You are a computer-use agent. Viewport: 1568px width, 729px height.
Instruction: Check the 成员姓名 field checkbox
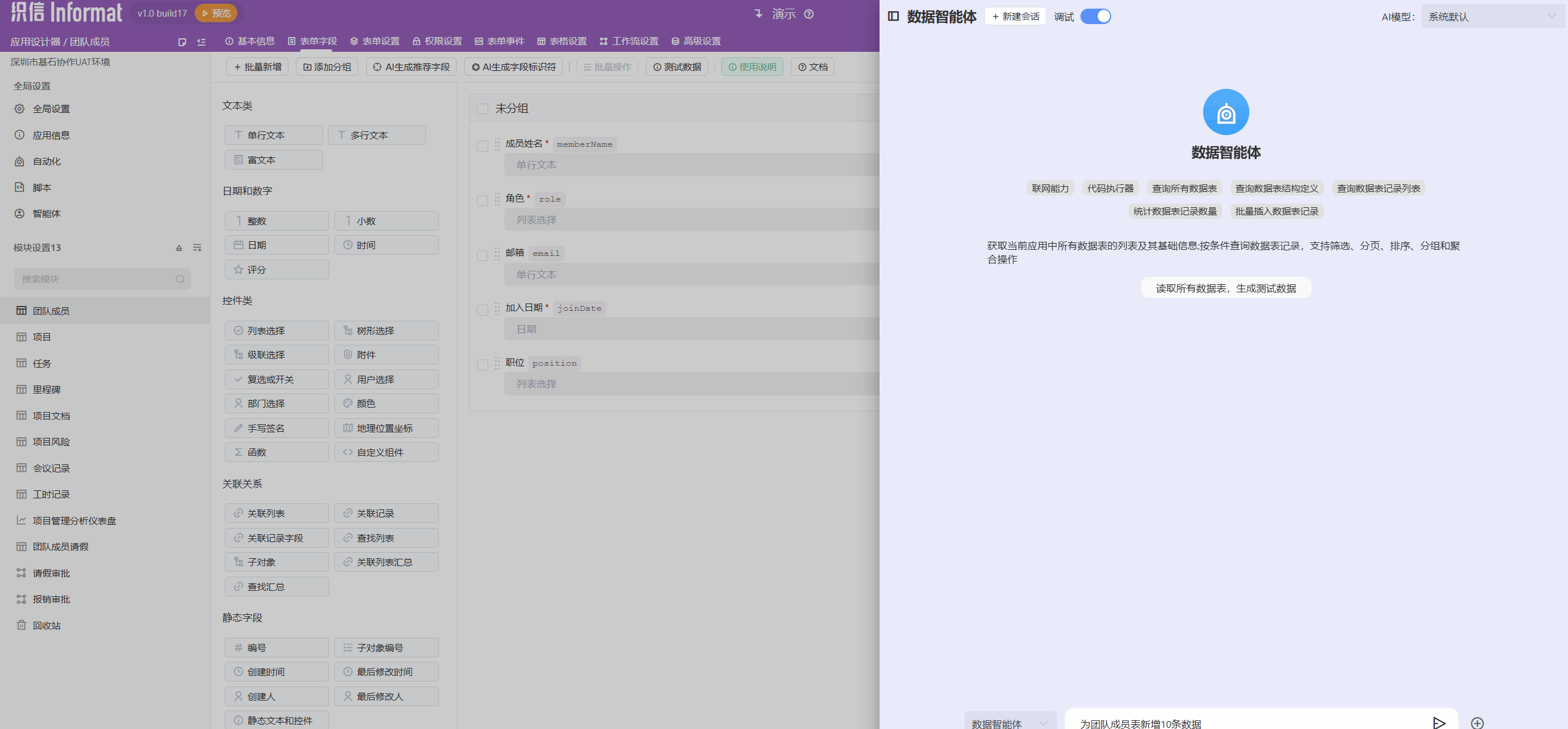tap(483, 146)
